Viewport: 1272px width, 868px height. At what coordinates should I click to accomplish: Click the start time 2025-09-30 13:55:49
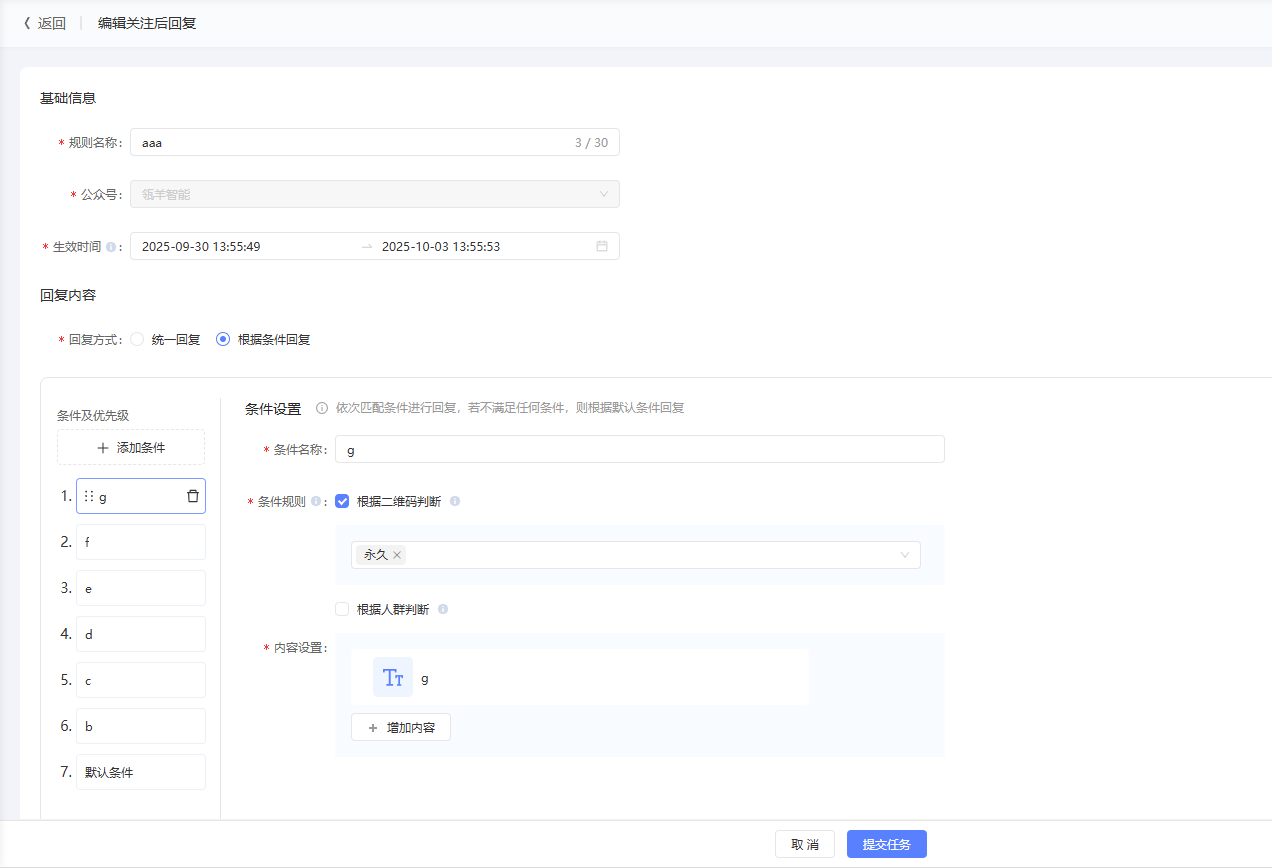coord(201,246)
